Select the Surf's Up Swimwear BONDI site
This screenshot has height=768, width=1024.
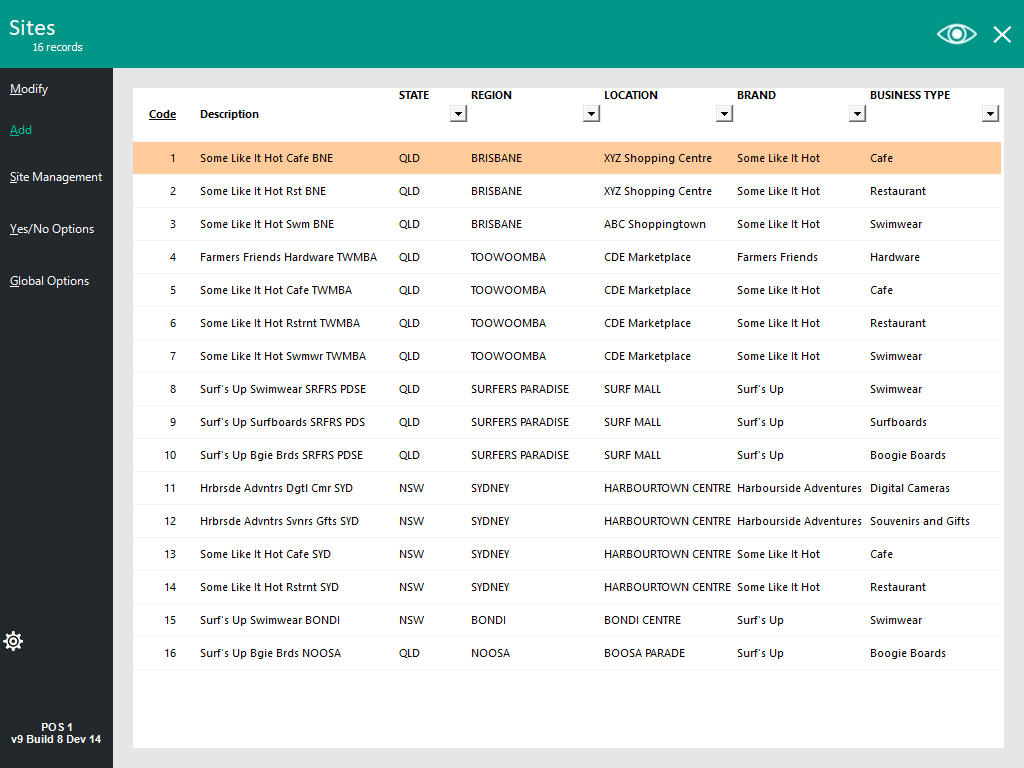coord(270,620)
